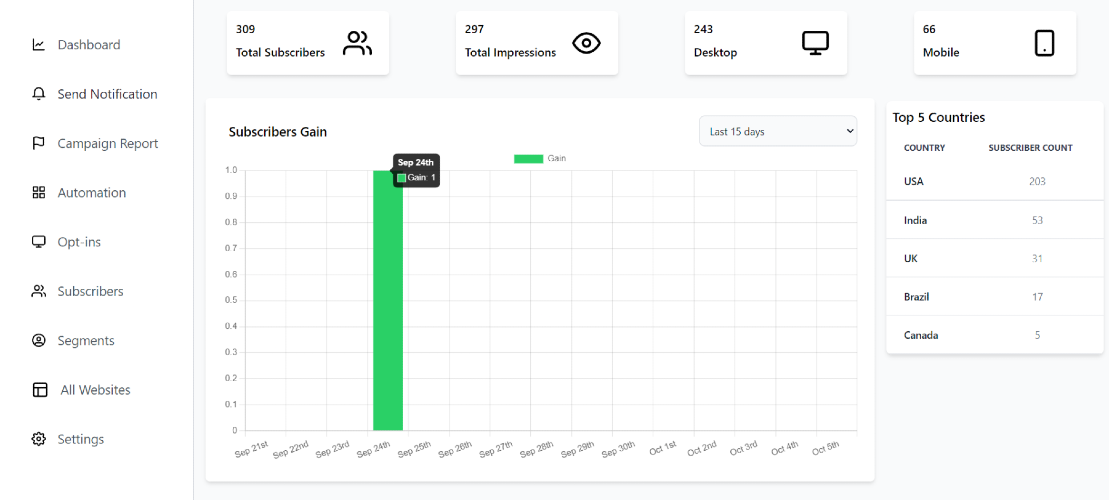The width and height of the screenshot is (1109, 500).
Task: Open the Last 15 days dropdown
Action: (x=778, y=132)
